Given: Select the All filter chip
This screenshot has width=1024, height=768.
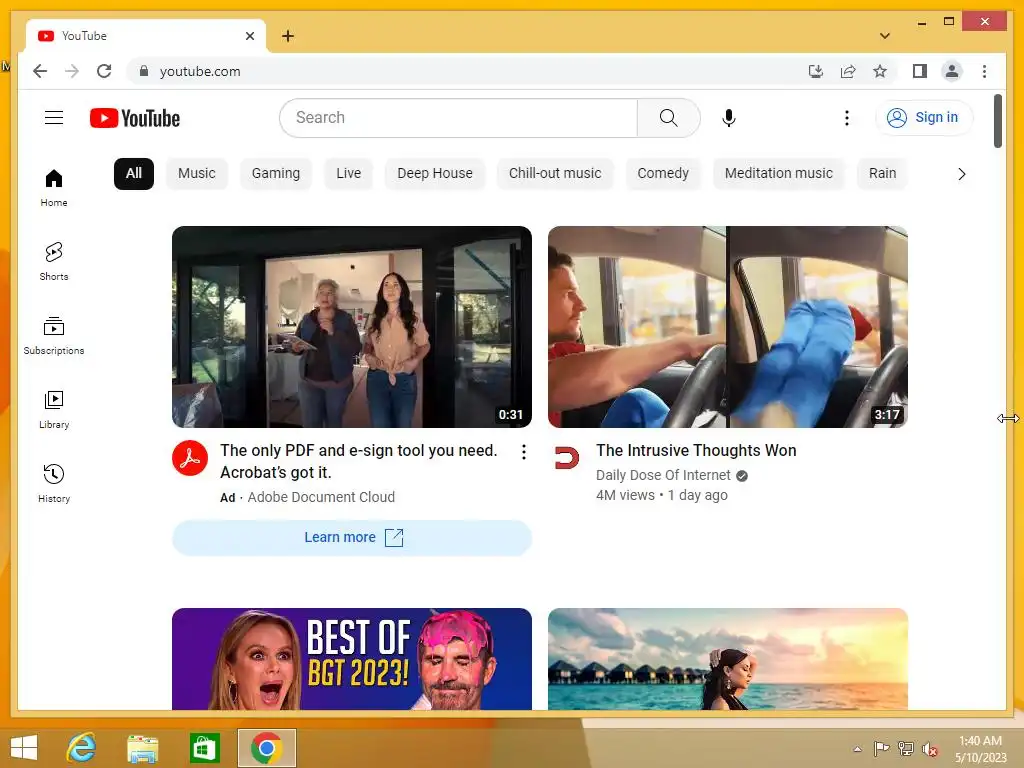Looking at the screenshot, I should pos(133,174).
